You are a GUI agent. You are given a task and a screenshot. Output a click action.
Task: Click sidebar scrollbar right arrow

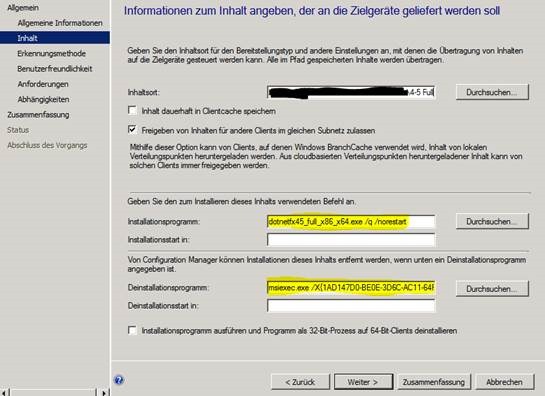click(x=104, y=393)
